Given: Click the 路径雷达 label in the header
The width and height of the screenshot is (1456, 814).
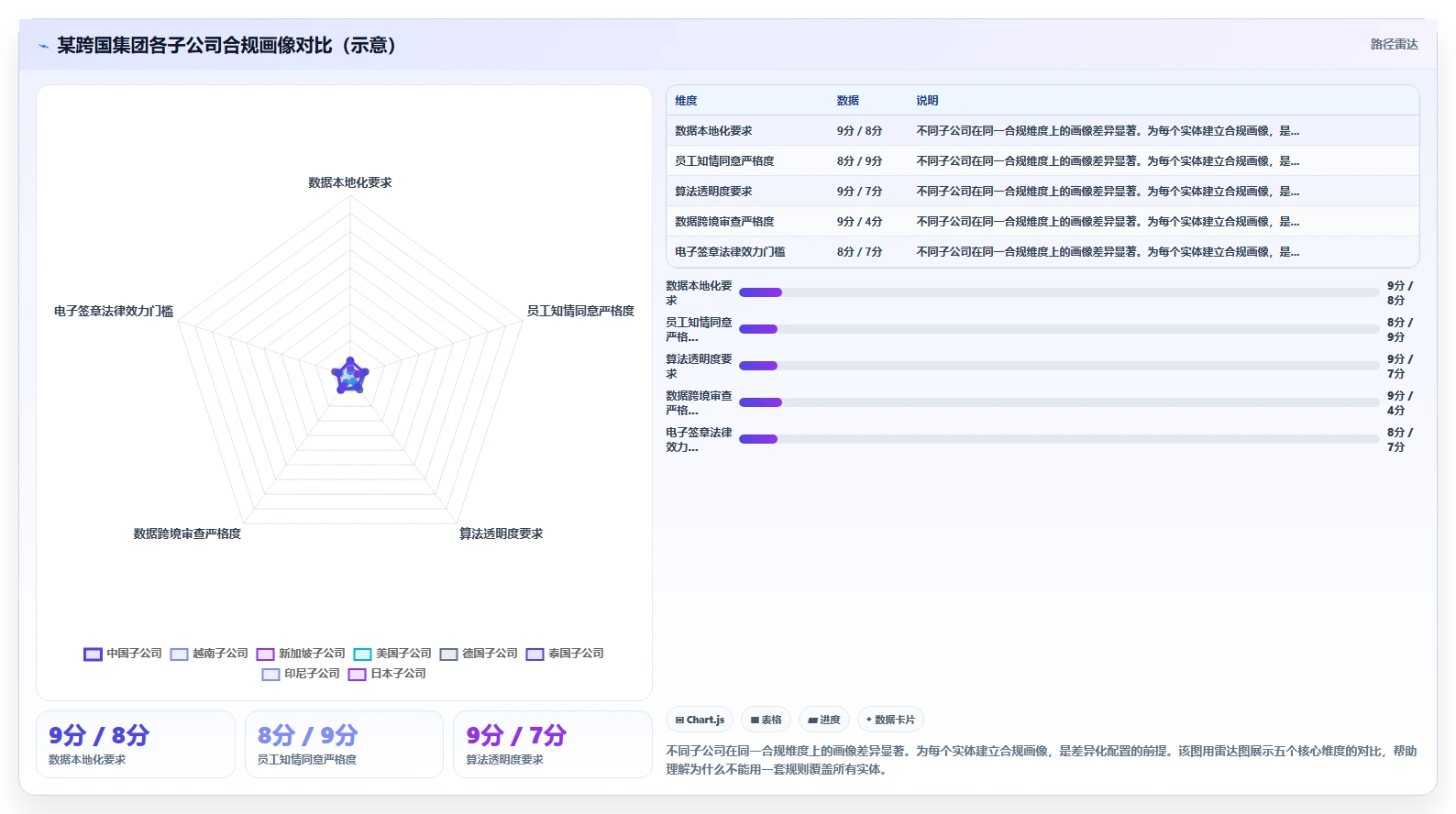Looking at the screenshot, I should [x=1394, y=44].
